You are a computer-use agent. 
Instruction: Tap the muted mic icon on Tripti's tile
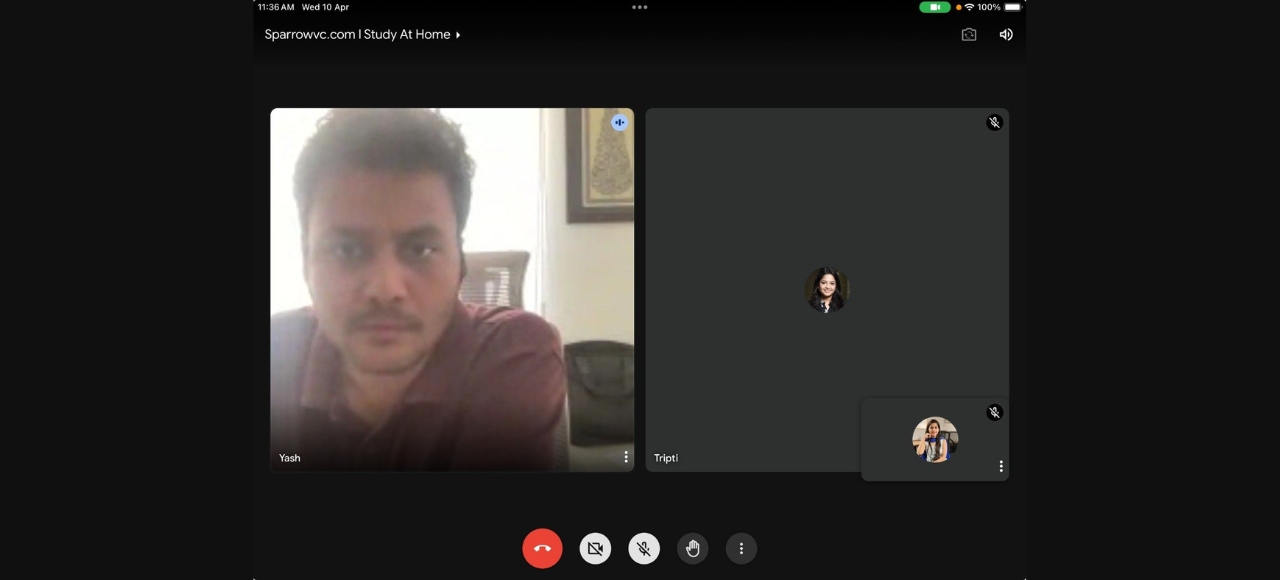[x=994, y=122]
